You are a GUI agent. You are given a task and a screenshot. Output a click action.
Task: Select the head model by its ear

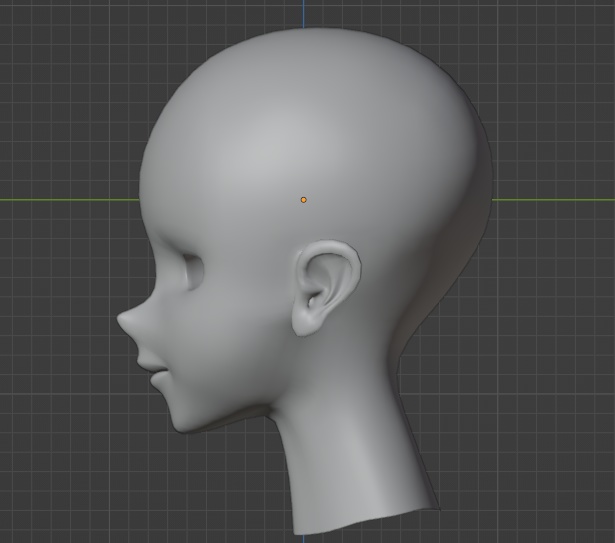pos(326,288)
